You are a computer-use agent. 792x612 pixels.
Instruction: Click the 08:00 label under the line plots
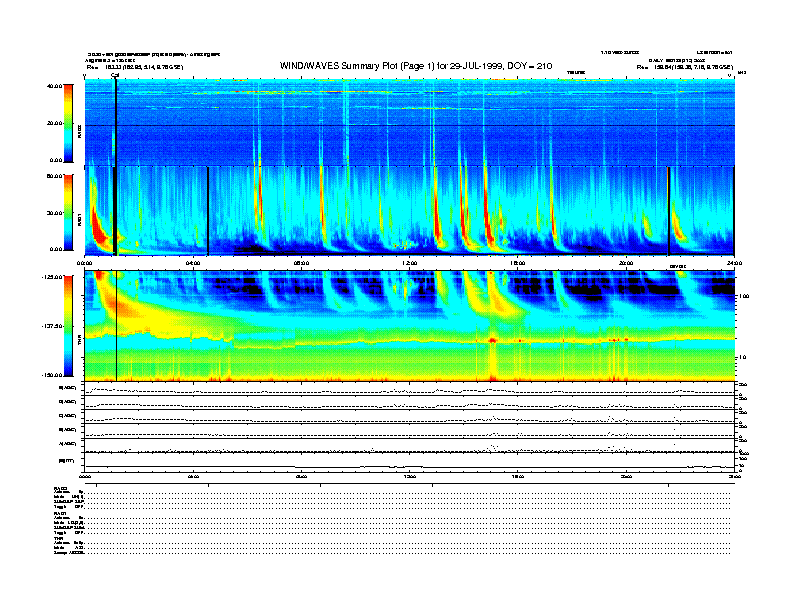tap(302, 476)
